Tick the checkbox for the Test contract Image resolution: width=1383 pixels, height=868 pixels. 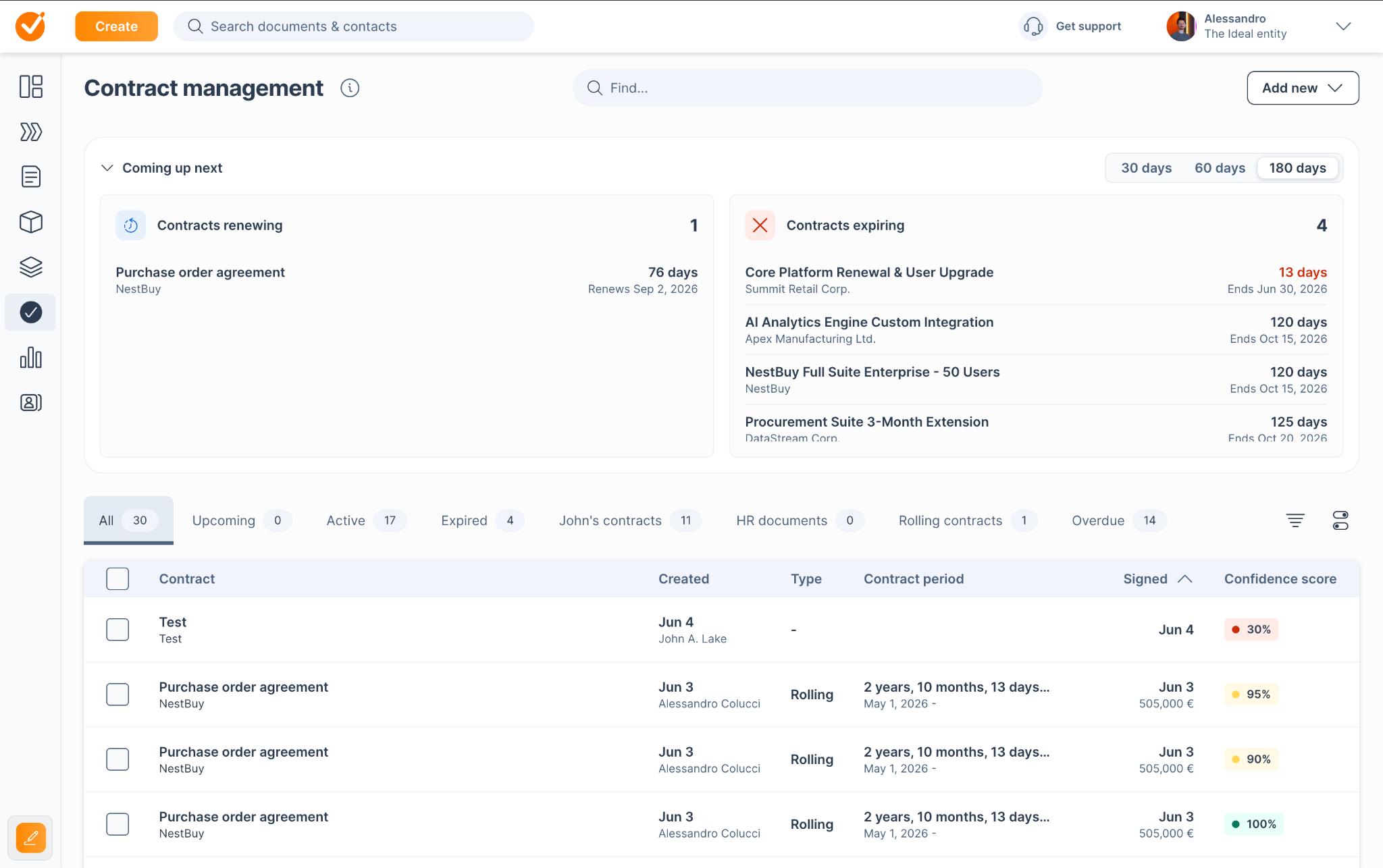pos(118,630)
